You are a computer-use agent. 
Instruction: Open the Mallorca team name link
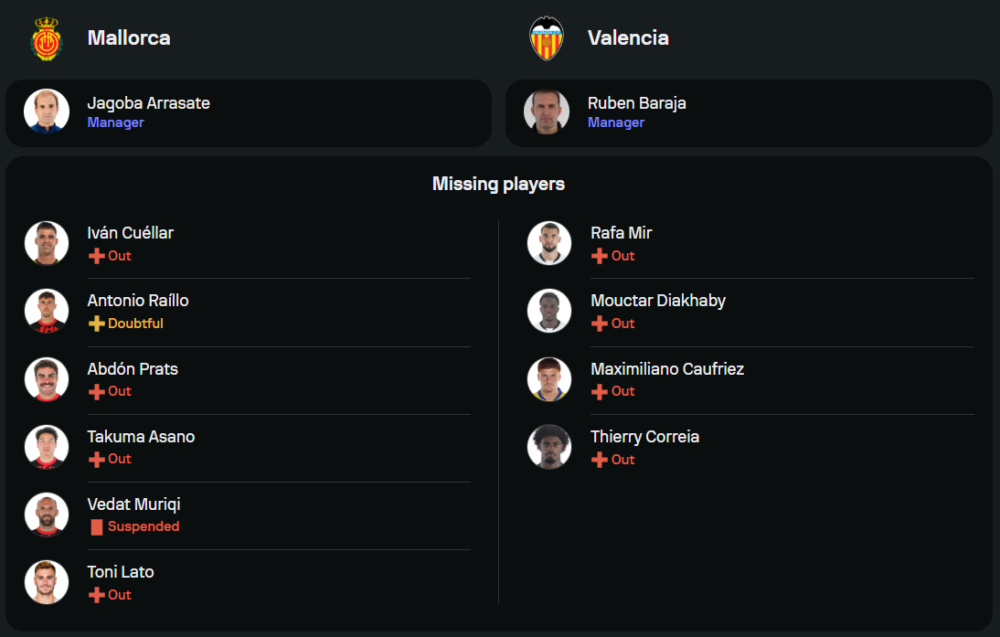[x=129, y=38]
